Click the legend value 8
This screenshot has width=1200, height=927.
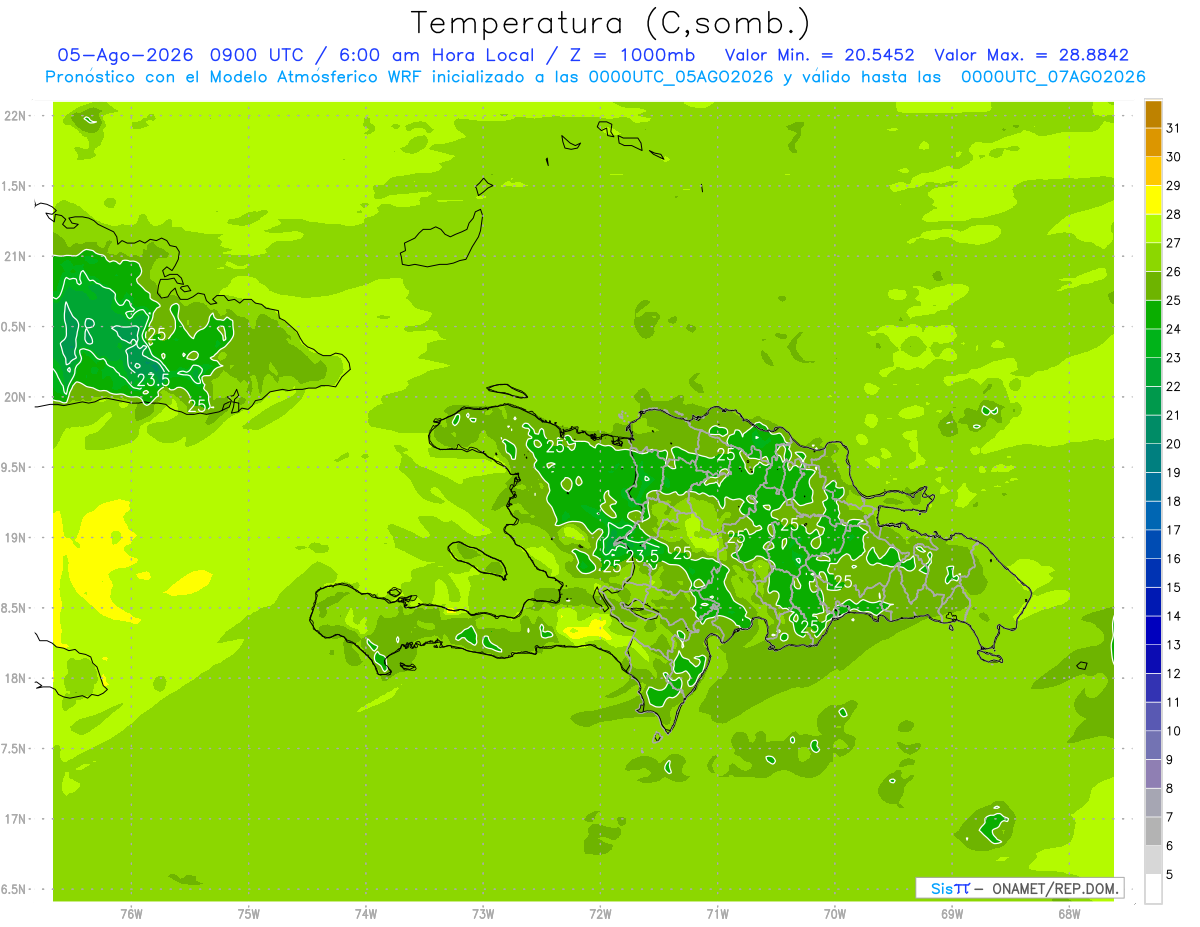click(1170, 789)
